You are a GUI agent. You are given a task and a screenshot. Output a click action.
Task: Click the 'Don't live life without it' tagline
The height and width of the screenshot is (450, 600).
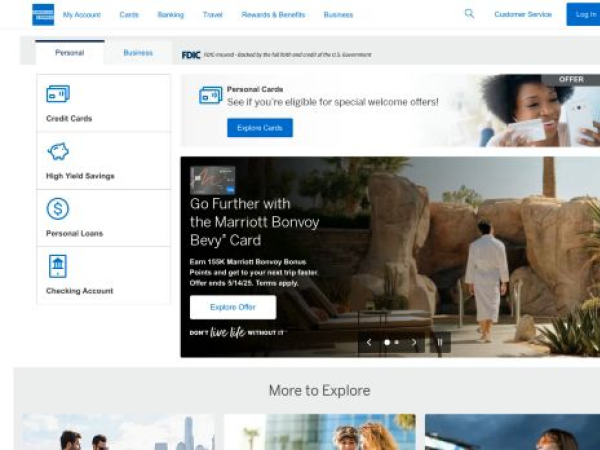[237, 333]
